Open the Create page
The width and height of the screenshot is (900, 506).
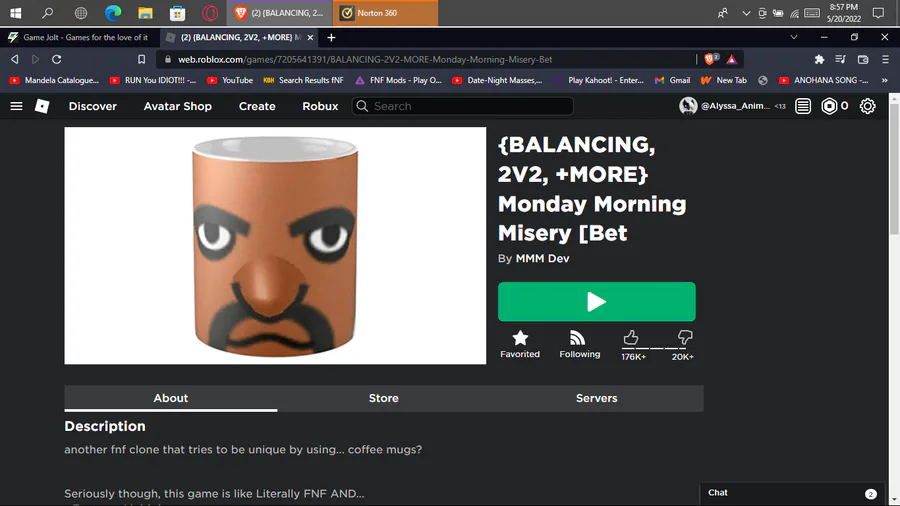tap(257, 106)
